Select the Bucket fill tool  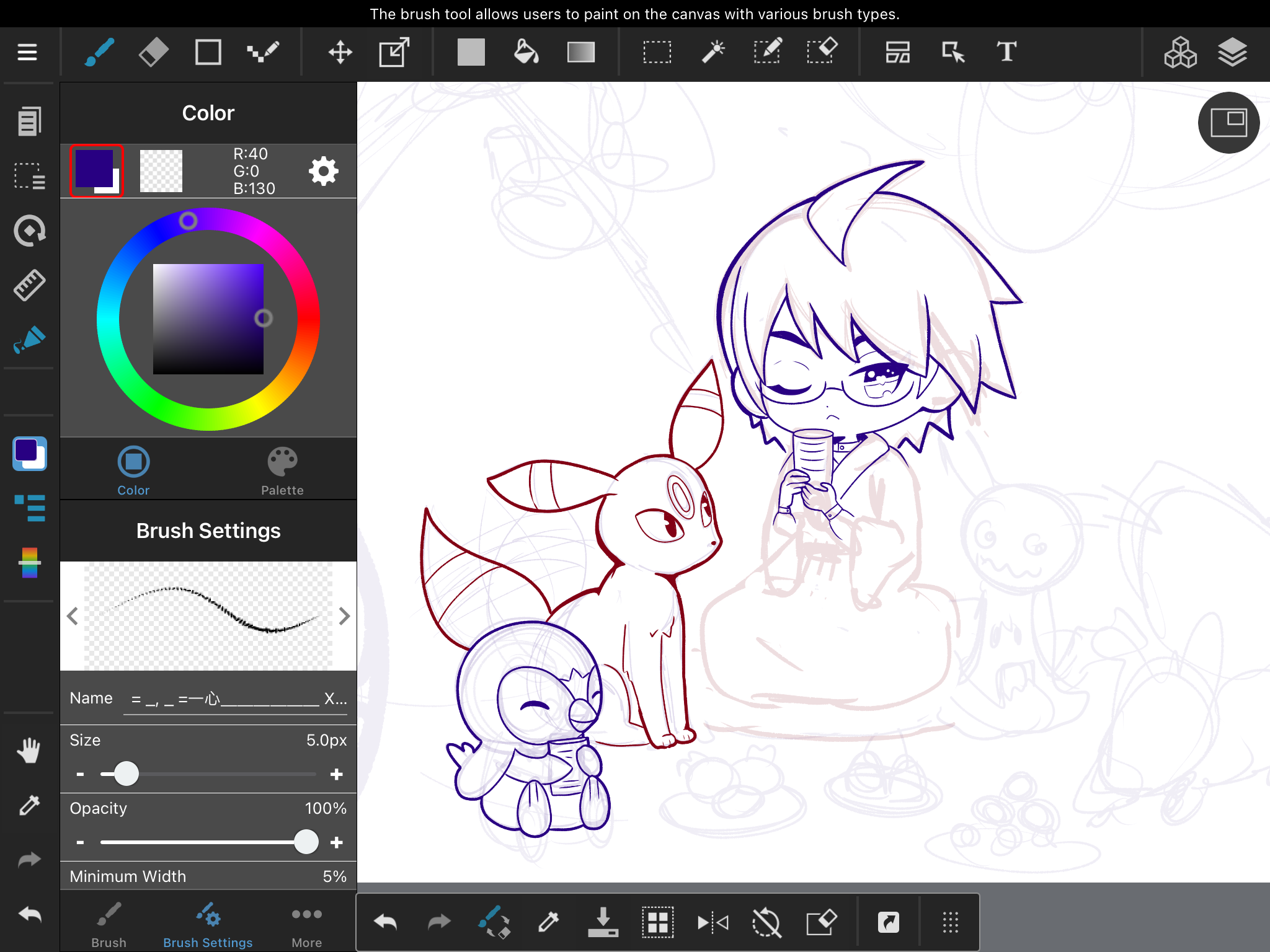(x=526, y=52)
